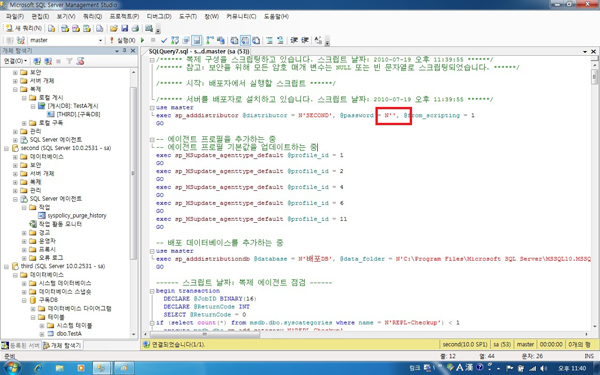The width and height of the screenshot is (600, 375).
Task: Expand the 데이터베이스 다이어그램 folder
Action: pos(33,309)
